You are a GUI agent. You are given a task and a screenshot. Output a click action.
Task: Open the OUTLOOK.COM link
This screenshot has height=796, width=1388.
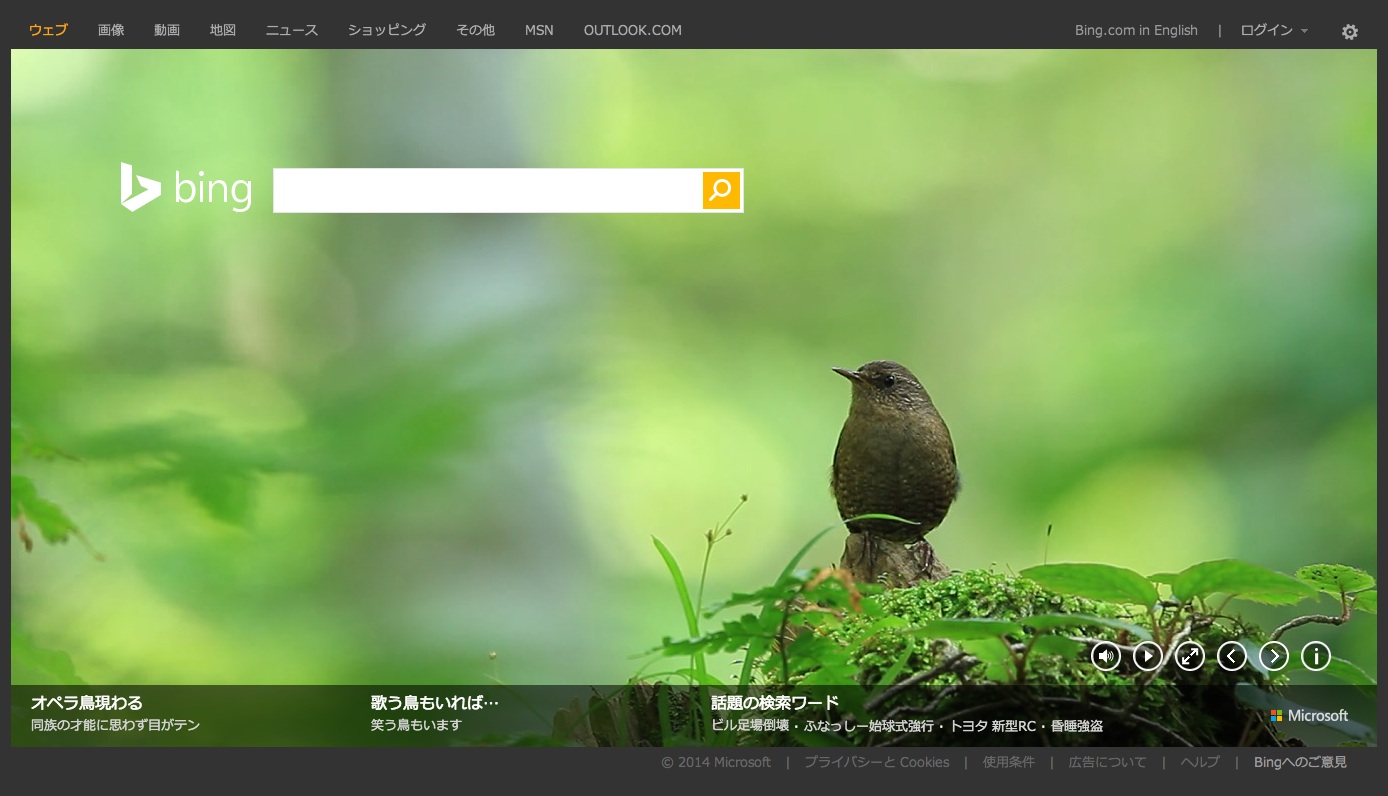[632, 30]
